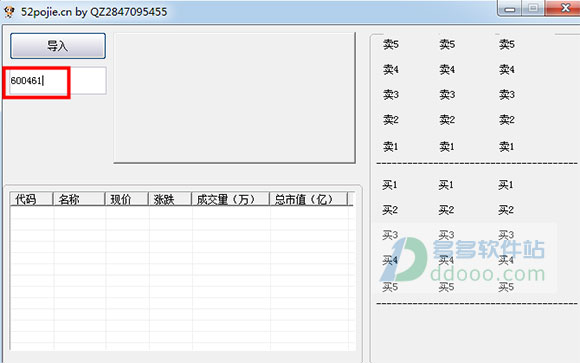The width and height of the screenshot is (580, 363).
Task: Sort by the 涨跌 column header
Action: coord(170,199)
